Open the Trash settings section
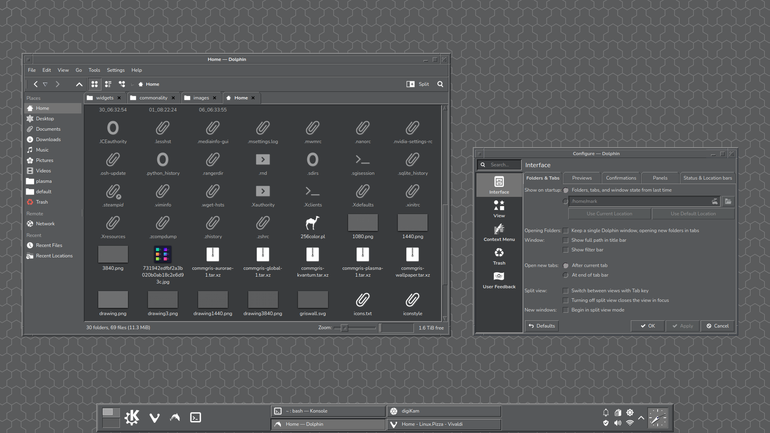The height and width of the screenshot is (433, 770). 499,256
